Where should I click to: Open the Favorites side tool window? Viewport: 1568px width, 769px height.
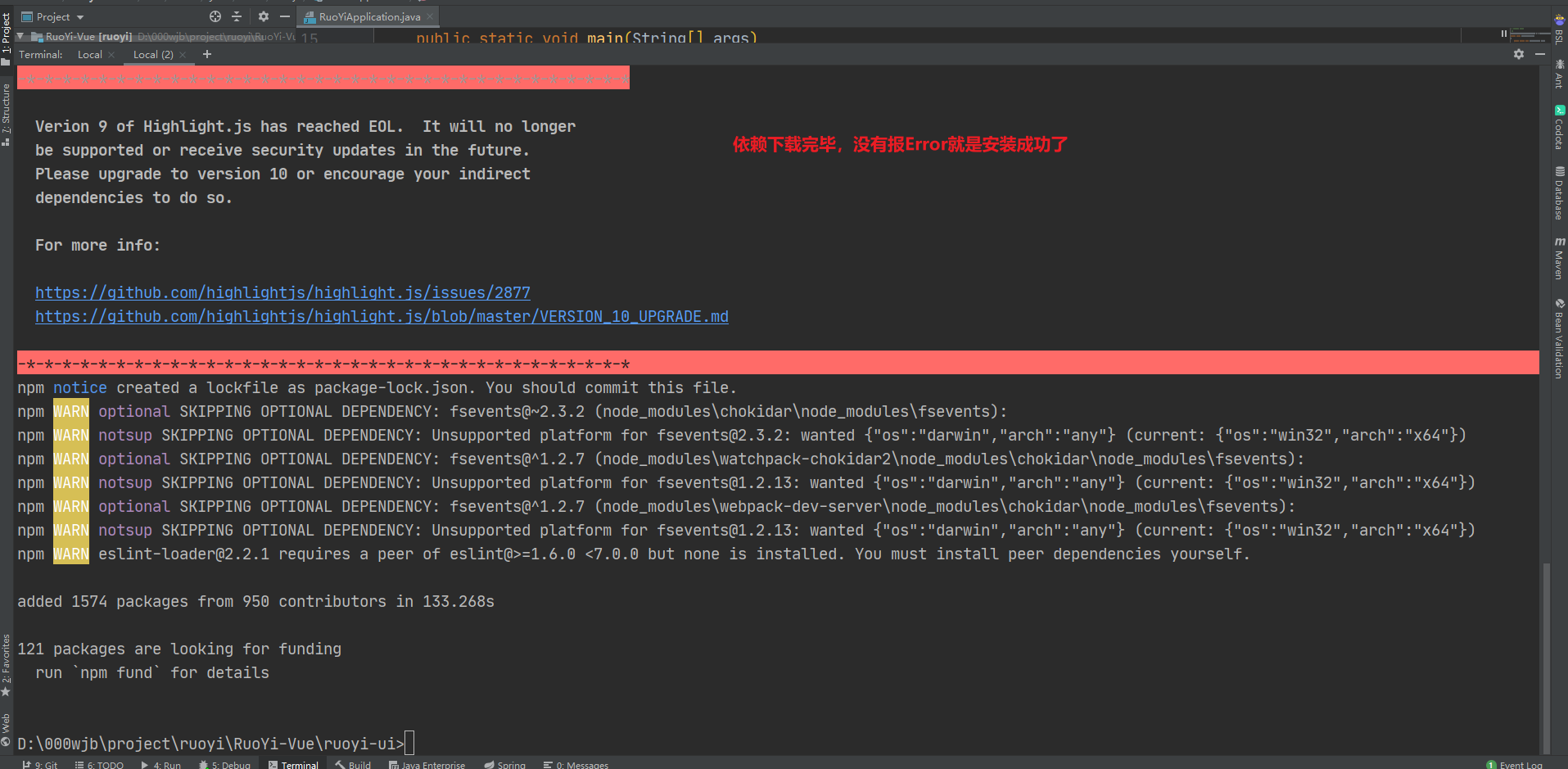point(7,665)
